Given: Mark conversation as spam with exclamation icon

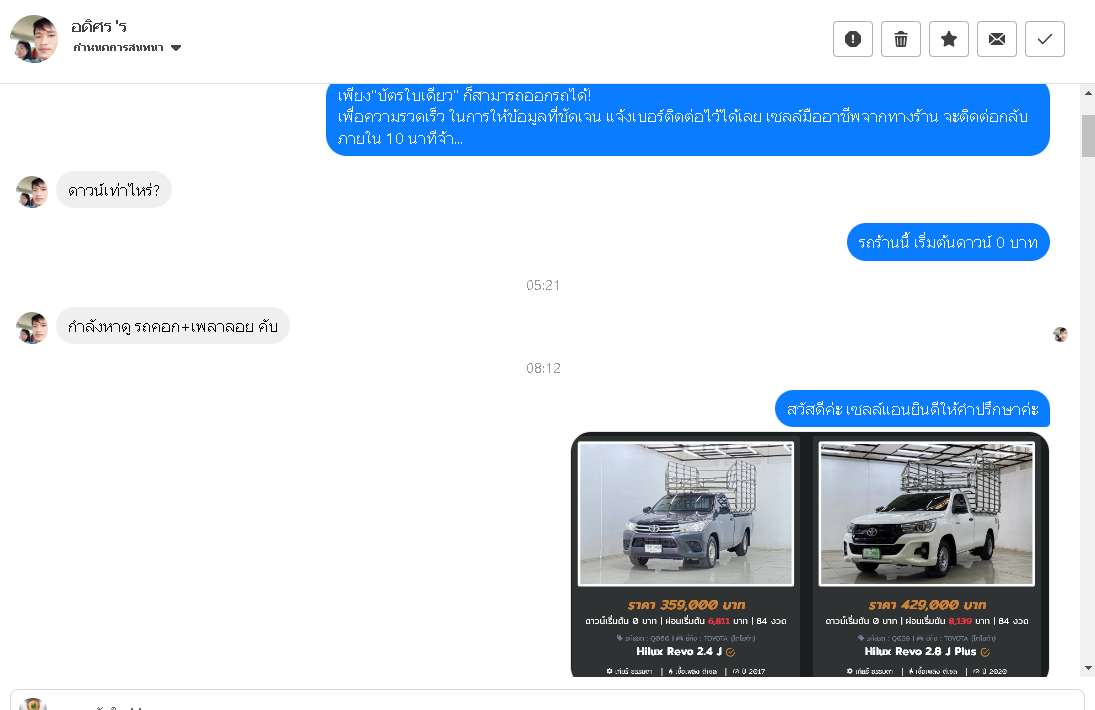Looking at the screenshot, I should (x=853, y=39).
